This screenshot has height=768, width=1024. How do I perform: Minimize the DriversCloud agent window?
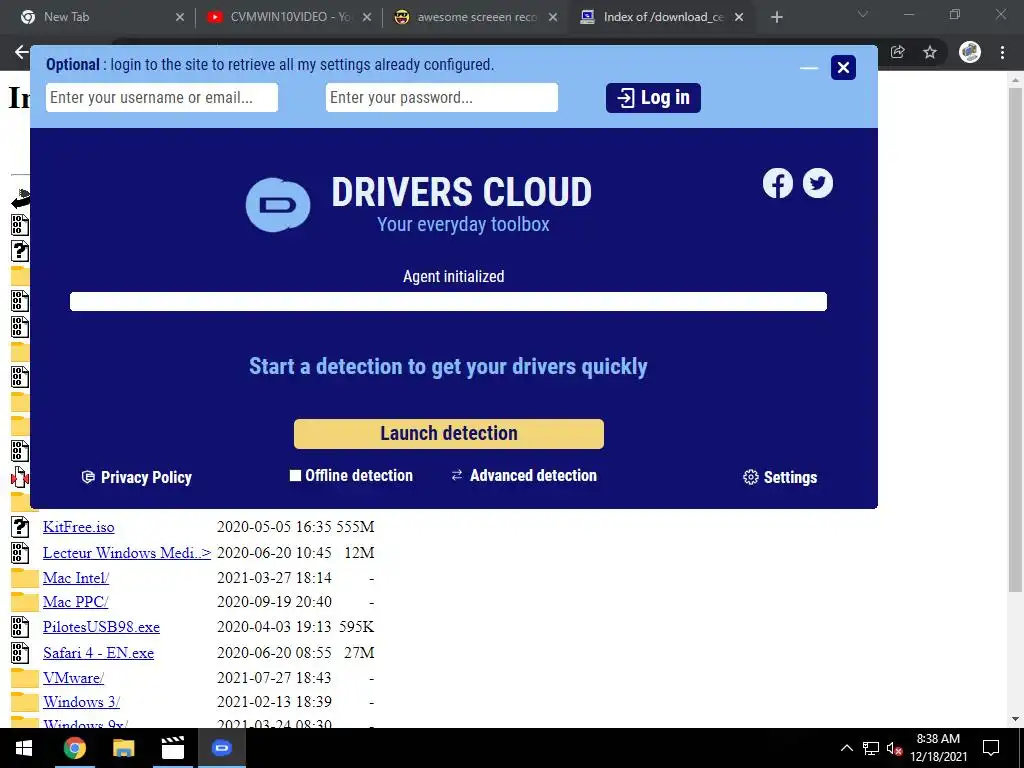pyautogui.click(x=808, y=68)
